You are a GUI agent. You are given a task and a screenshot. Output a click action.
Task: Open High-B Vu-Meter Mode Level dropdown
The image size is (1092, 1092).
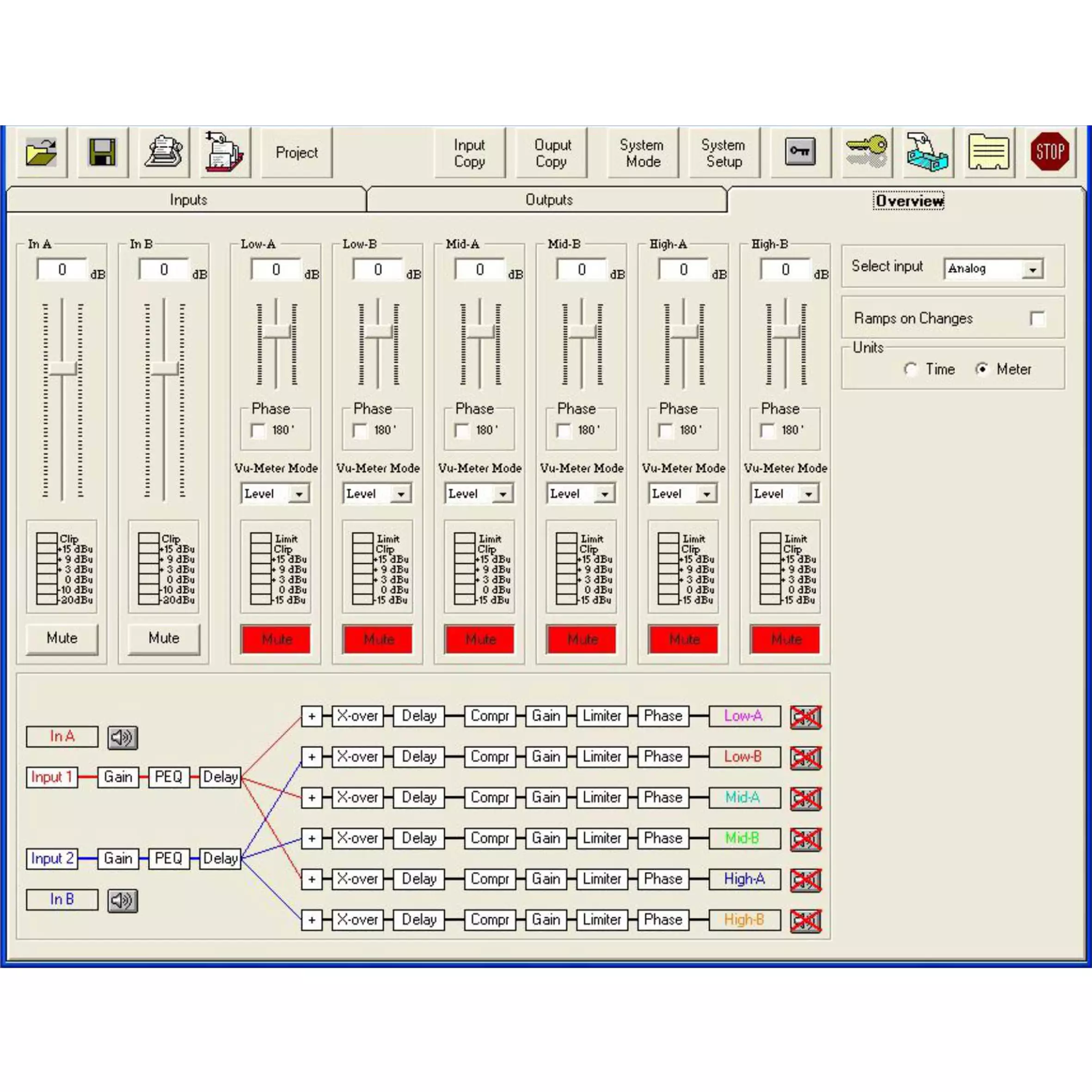pyautogui.click(x=808, y=494)
